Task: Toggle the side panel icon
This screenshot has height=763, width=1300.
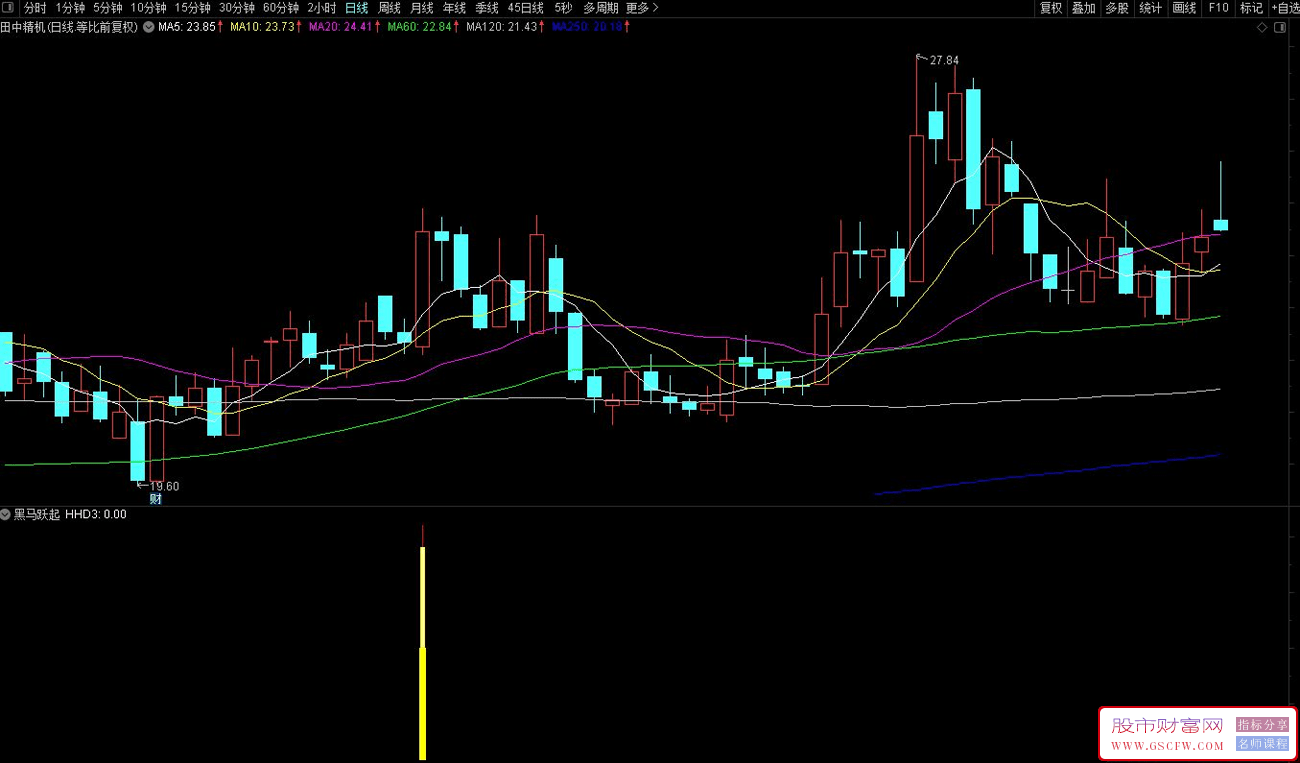Action: [x=1282, y=28]
